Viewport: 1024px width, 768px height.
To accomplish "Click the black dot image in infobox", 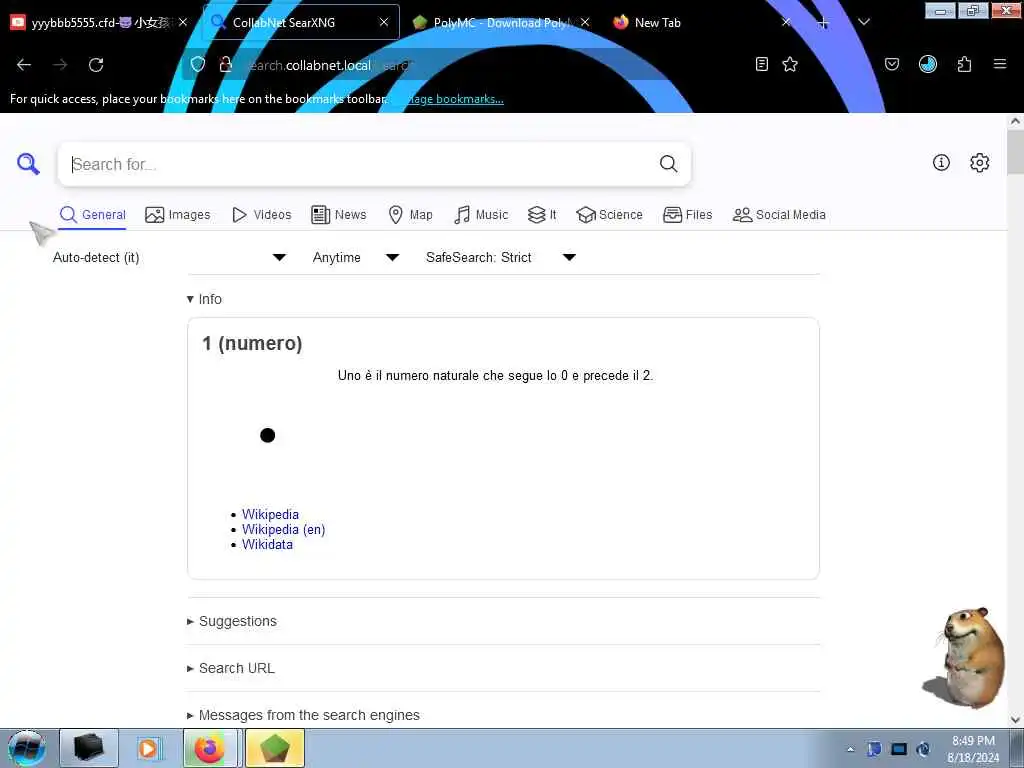I will (268, 435).
